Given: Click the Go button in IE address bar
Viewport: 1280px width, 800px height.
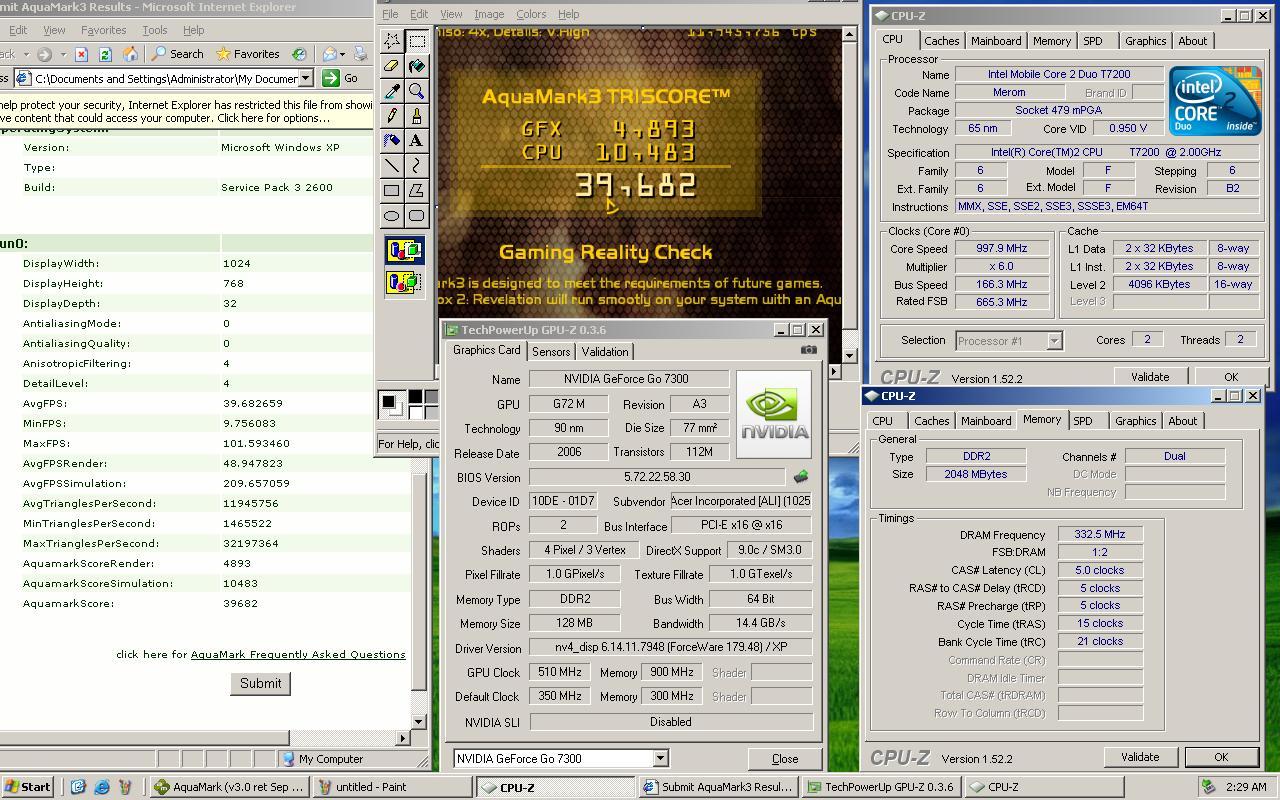Looking at the screenshot, I should pos(341,78).
